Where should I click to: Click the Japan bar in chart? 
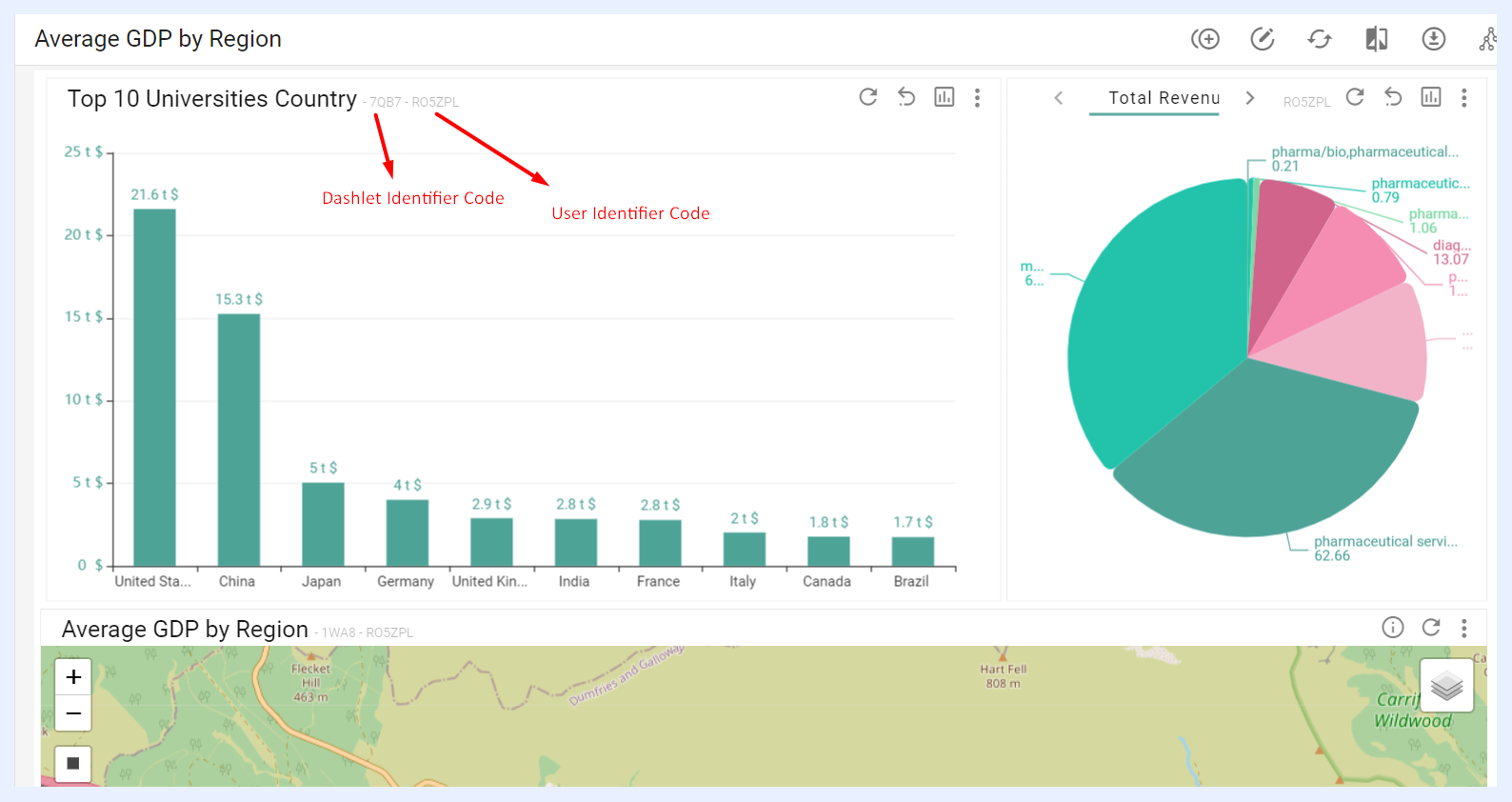323,525
